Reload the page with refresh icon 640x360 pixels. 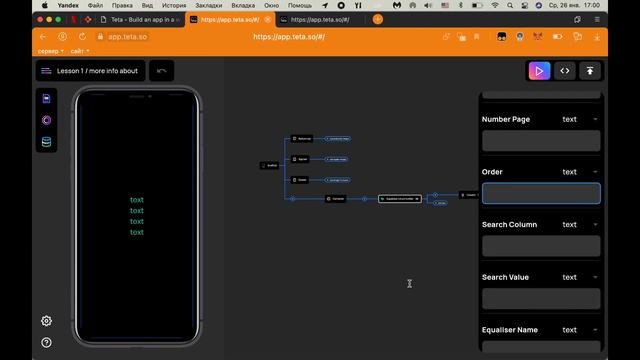click(x=82, y=37)
